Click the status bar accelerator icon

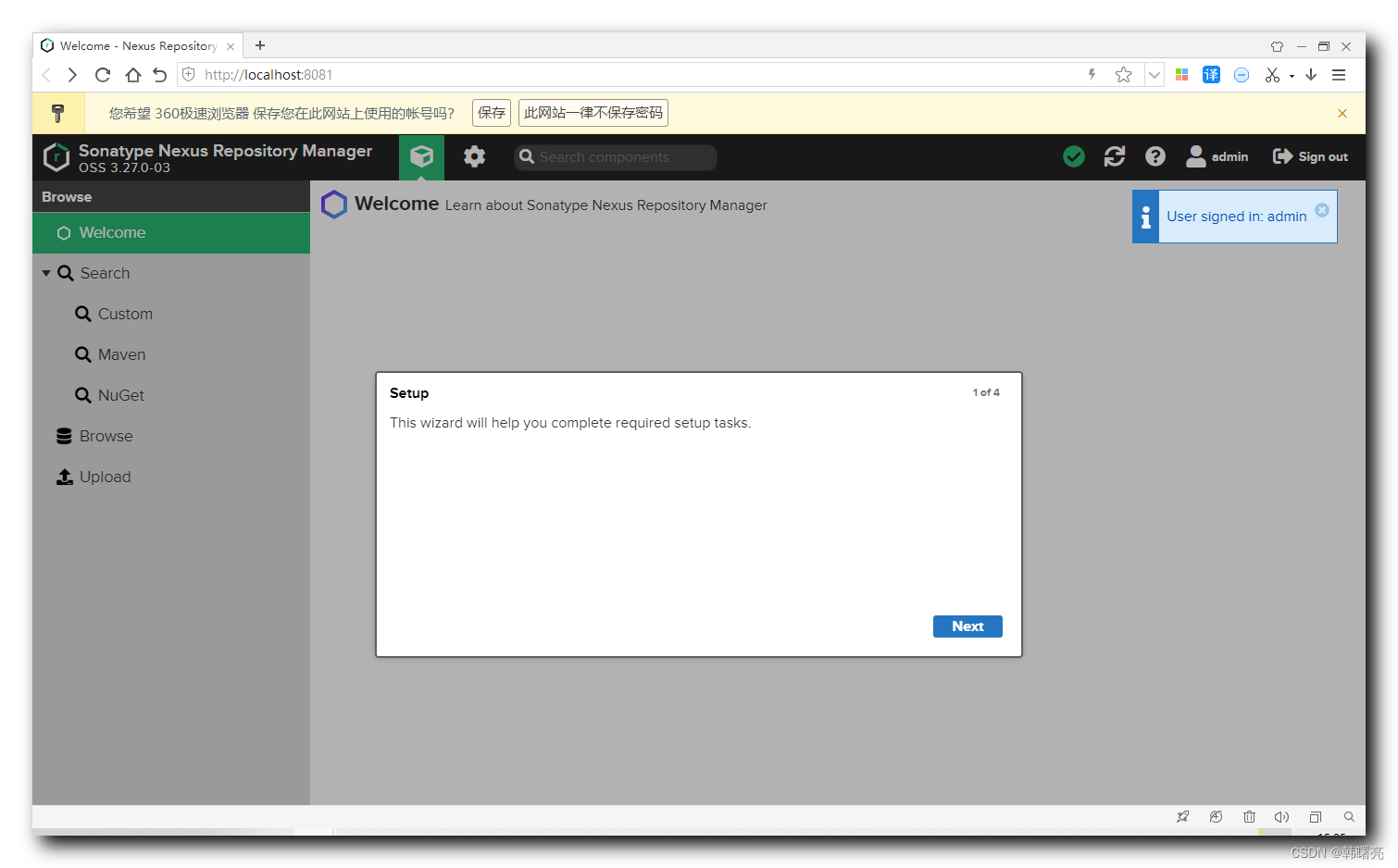[1216, 817]
